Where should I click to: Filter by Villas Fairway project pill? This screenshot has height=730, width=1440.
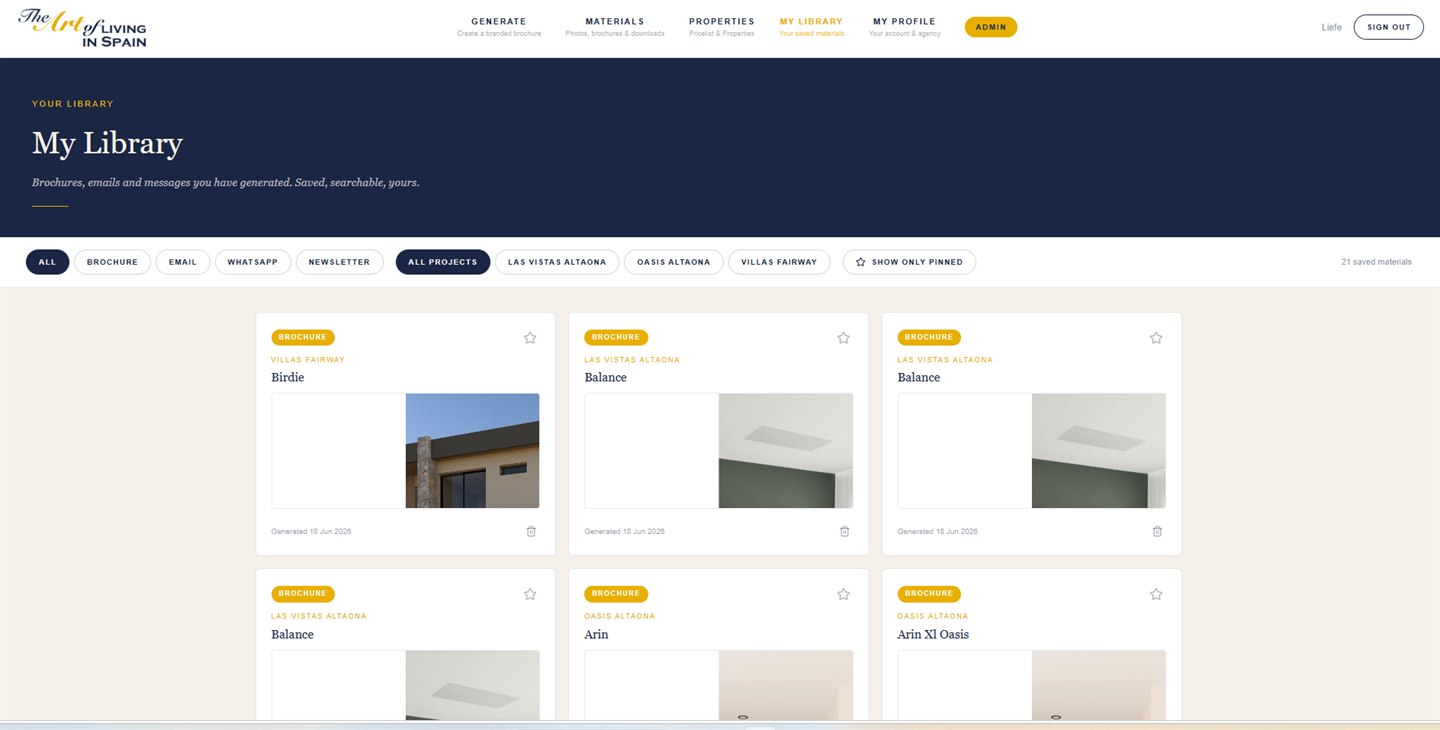pyautogui.click(x=779, y=262)
